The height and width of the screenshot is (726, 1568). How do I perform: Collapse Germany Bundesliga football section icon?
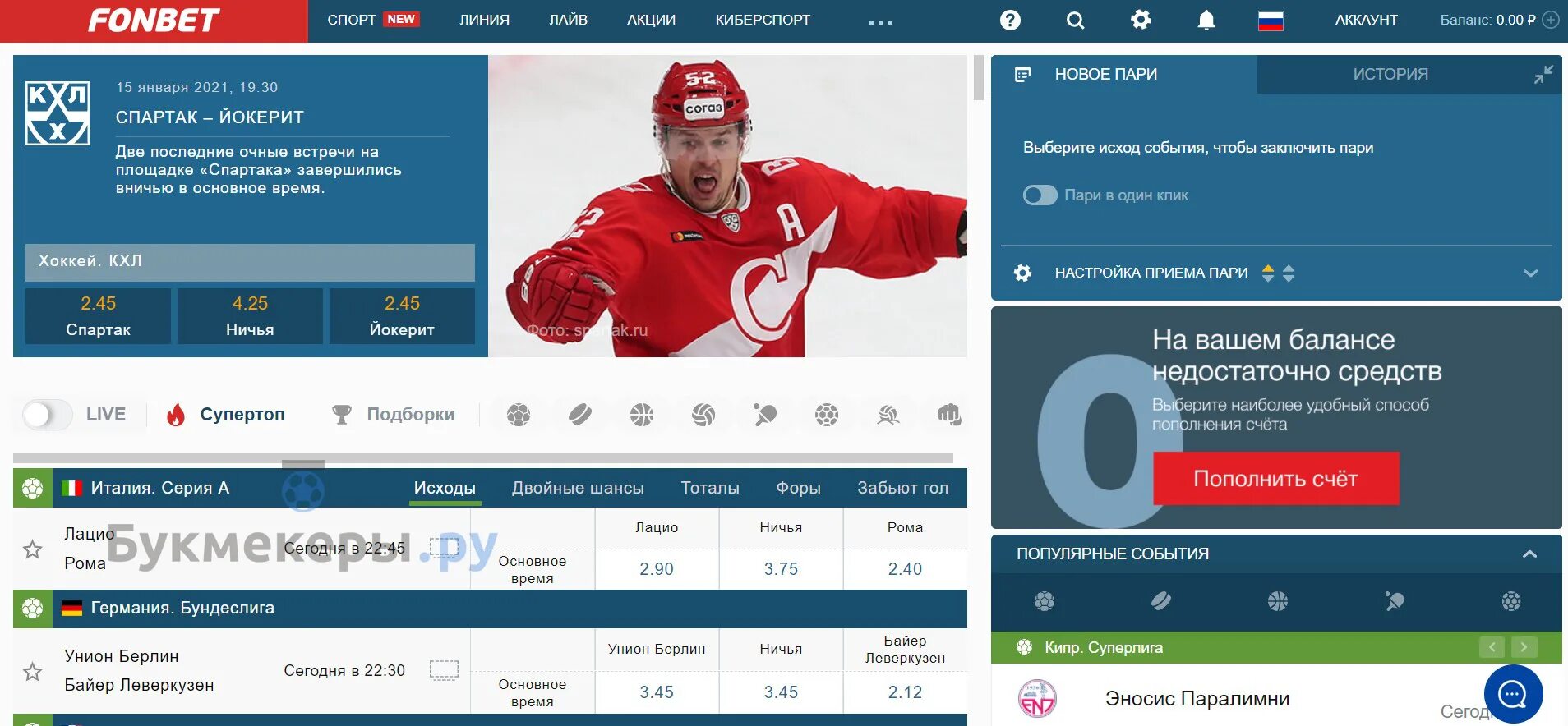coord(33,609)
